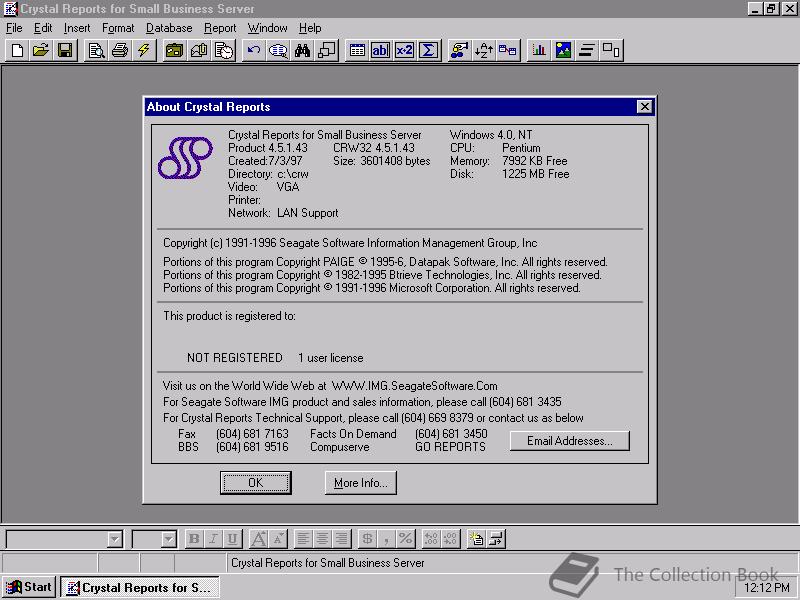This screenshot has width=800, height=600.
Task: Click the Seagate logo in About dialog
Action: click(x=185, y=158)
